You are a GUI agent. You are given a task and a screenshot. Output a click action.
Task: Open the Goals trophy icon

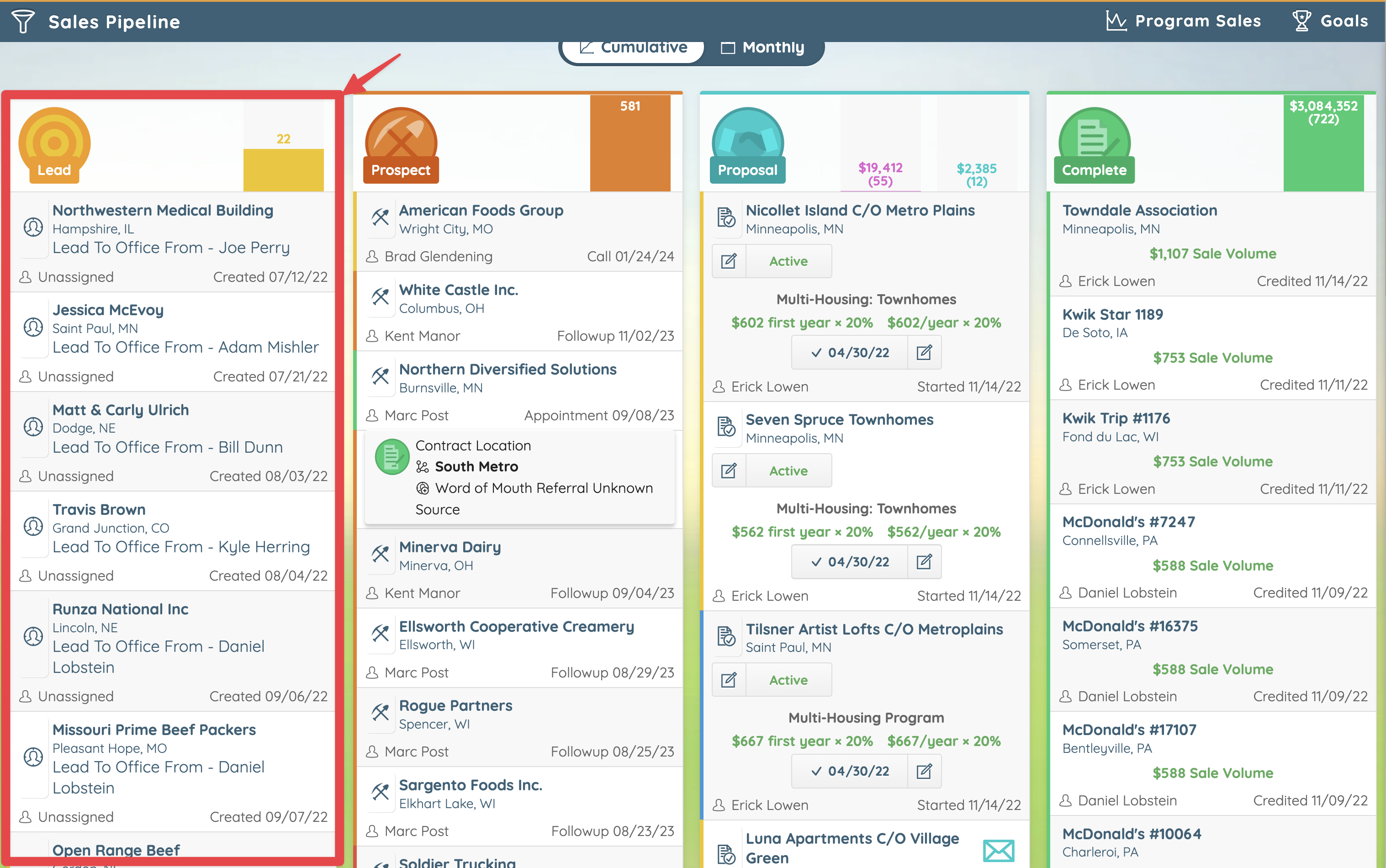1301,21
